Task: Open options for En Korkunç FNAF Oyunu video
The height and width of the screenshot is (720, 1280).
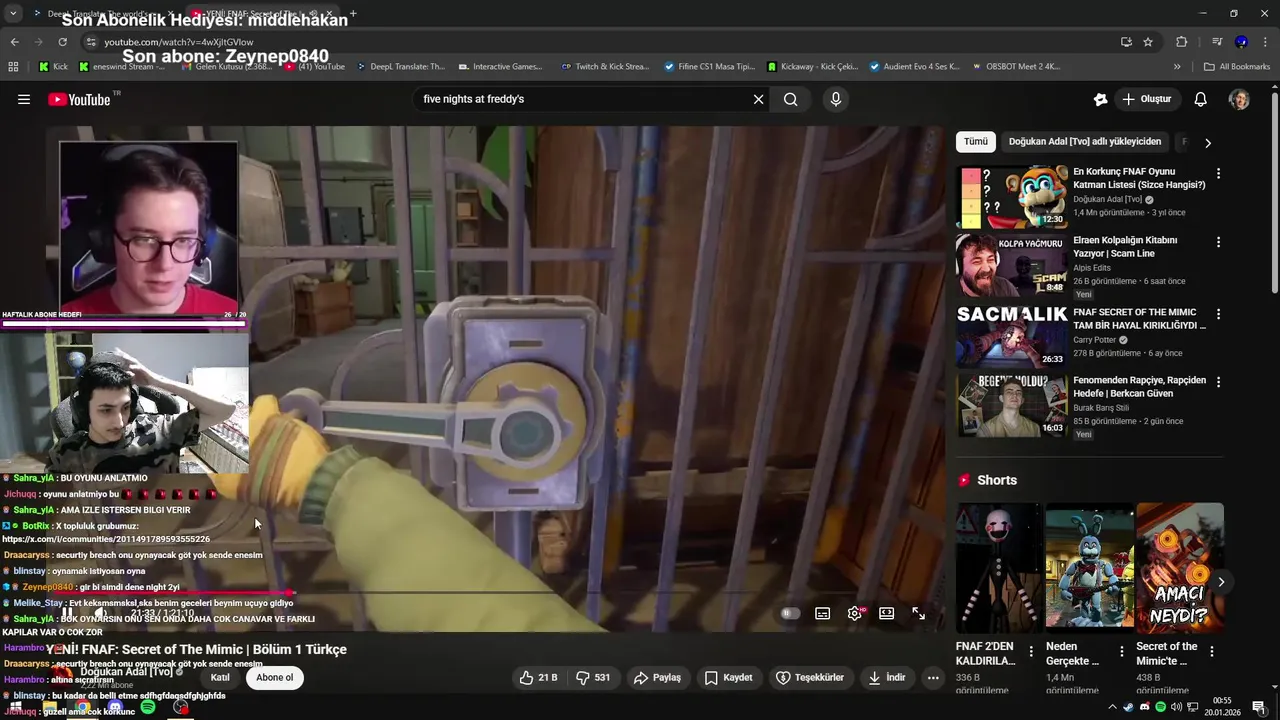Action: click(1218, 174)
